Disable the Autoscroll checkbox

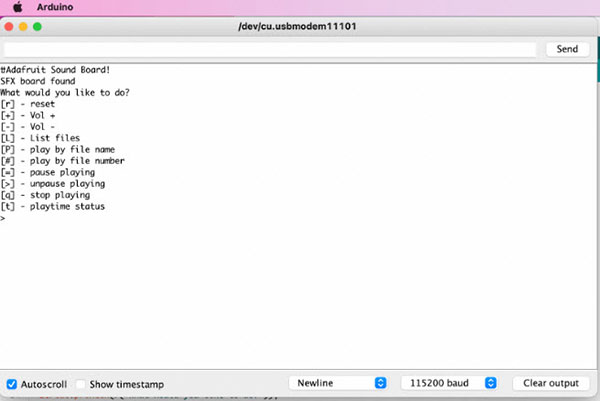(x=12, y=384)
